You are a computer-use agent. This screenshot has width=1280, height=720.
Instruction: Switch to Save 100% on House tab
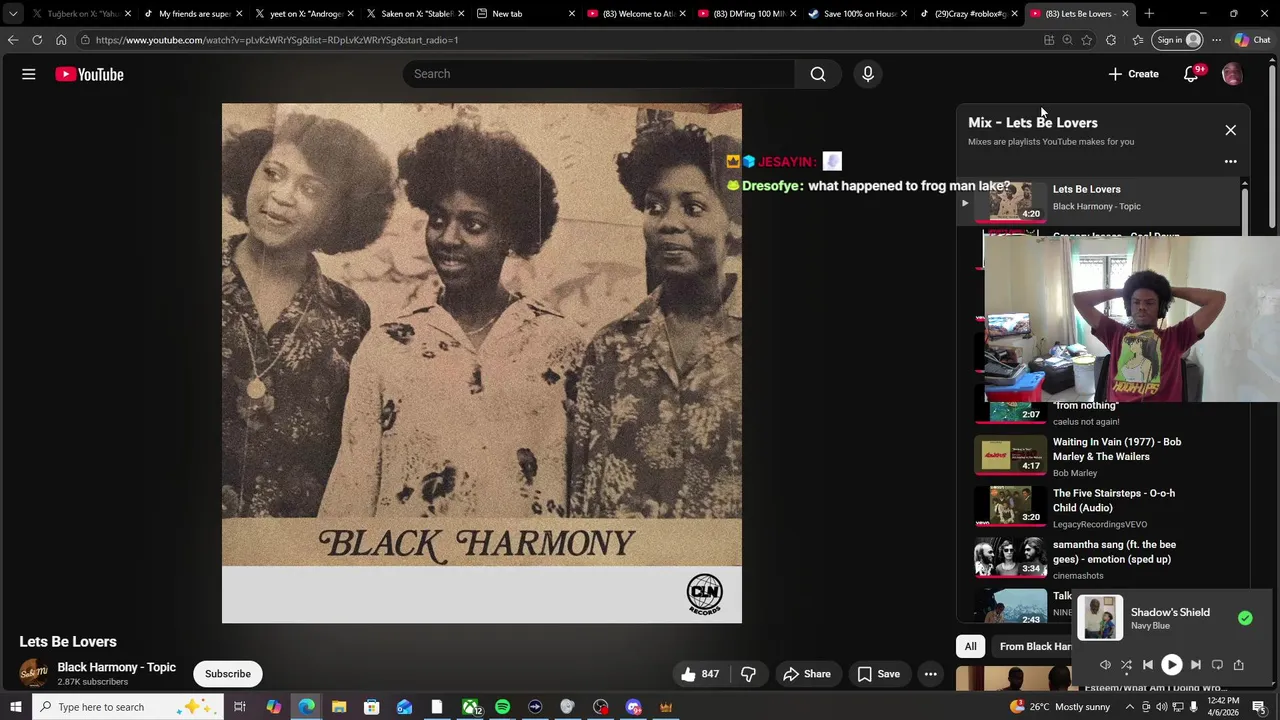click(x=856, y=14)
